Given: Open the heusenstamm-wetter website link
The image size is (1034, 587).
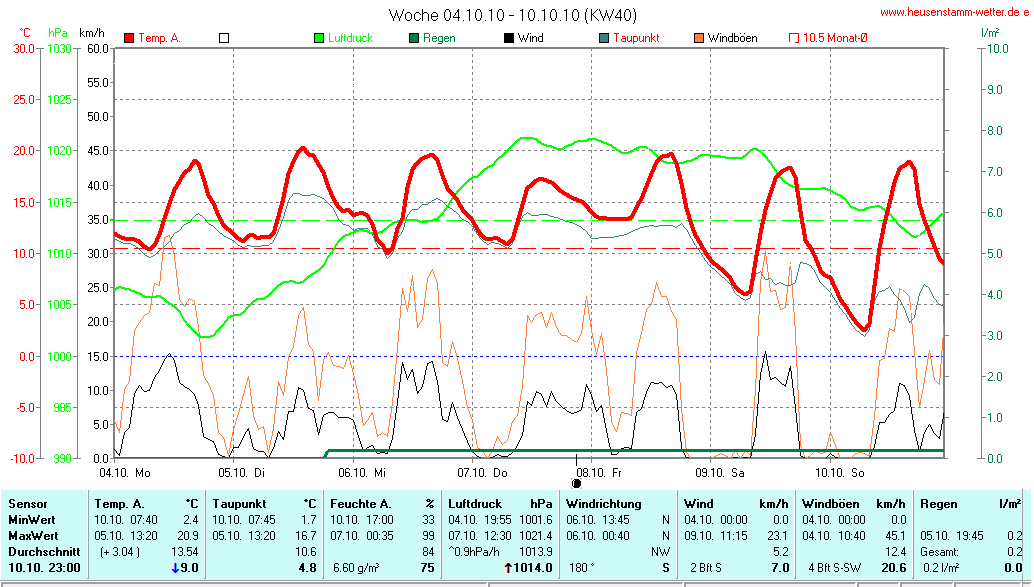Looking at the screenshot, I should tap(955, 12).
